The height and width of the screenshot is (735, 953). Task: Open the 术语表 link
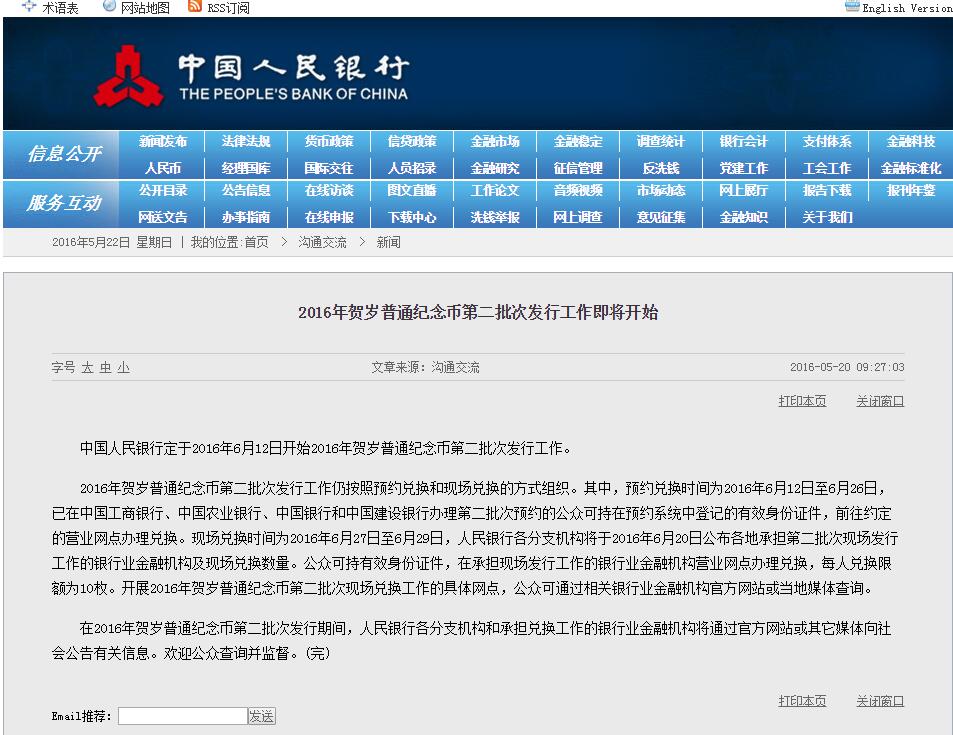point(60,8)
